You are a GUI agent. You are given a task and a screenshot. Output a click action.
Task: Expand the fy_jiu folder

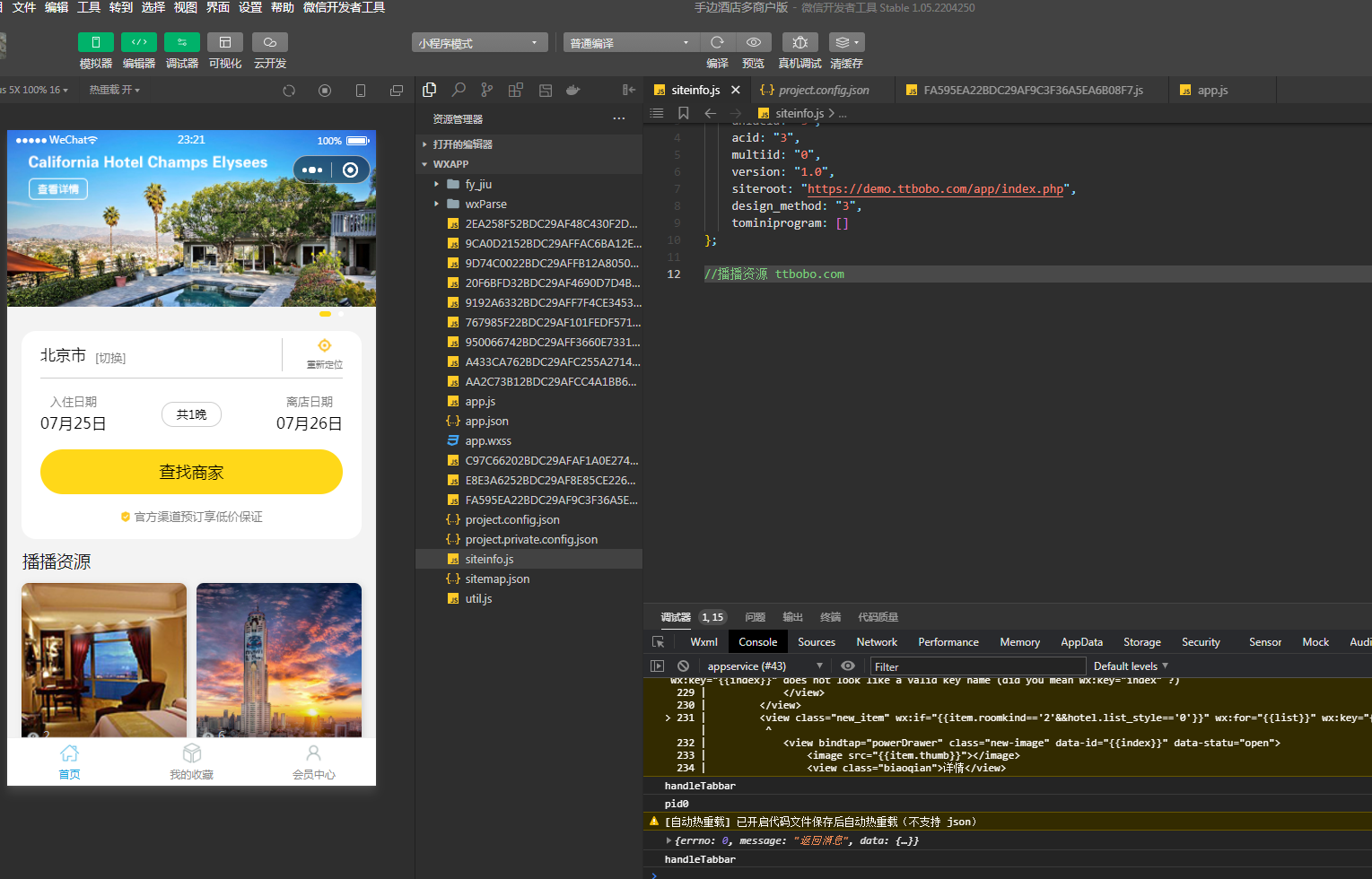coord(529,184)
